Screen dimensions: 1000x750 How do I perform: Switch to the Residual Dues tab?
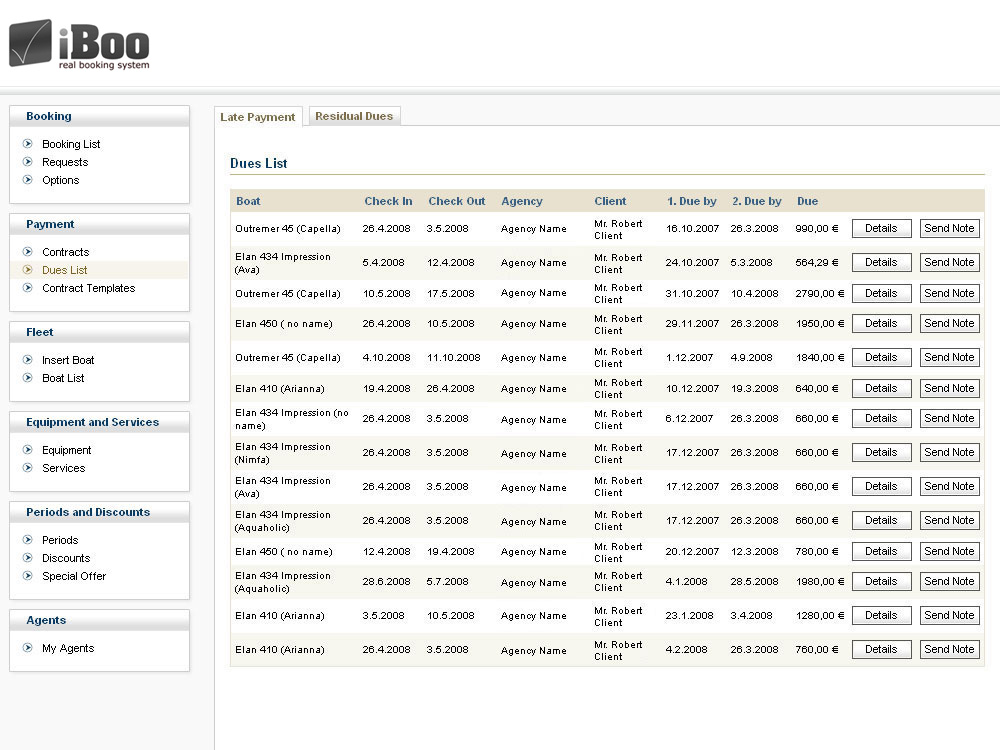click(x=354, y=116)
